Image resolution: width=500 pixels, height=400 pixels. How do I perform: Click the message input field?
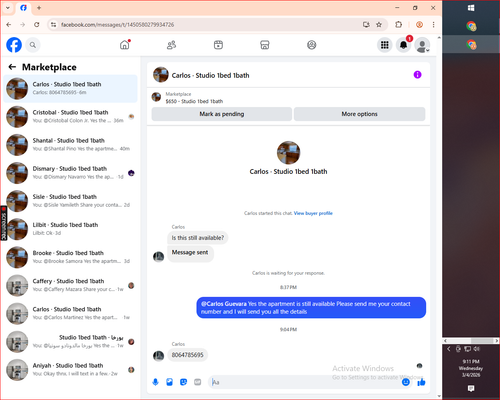coord(305,382)
